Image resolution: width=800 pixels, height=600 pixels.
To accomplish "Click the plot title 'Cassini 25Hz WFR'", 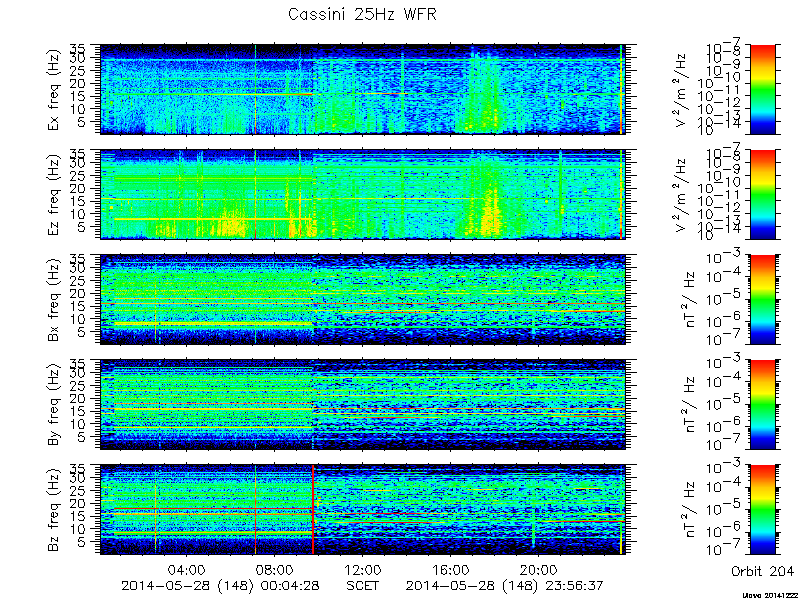I will pyautogui.click(x=362, y=14).
